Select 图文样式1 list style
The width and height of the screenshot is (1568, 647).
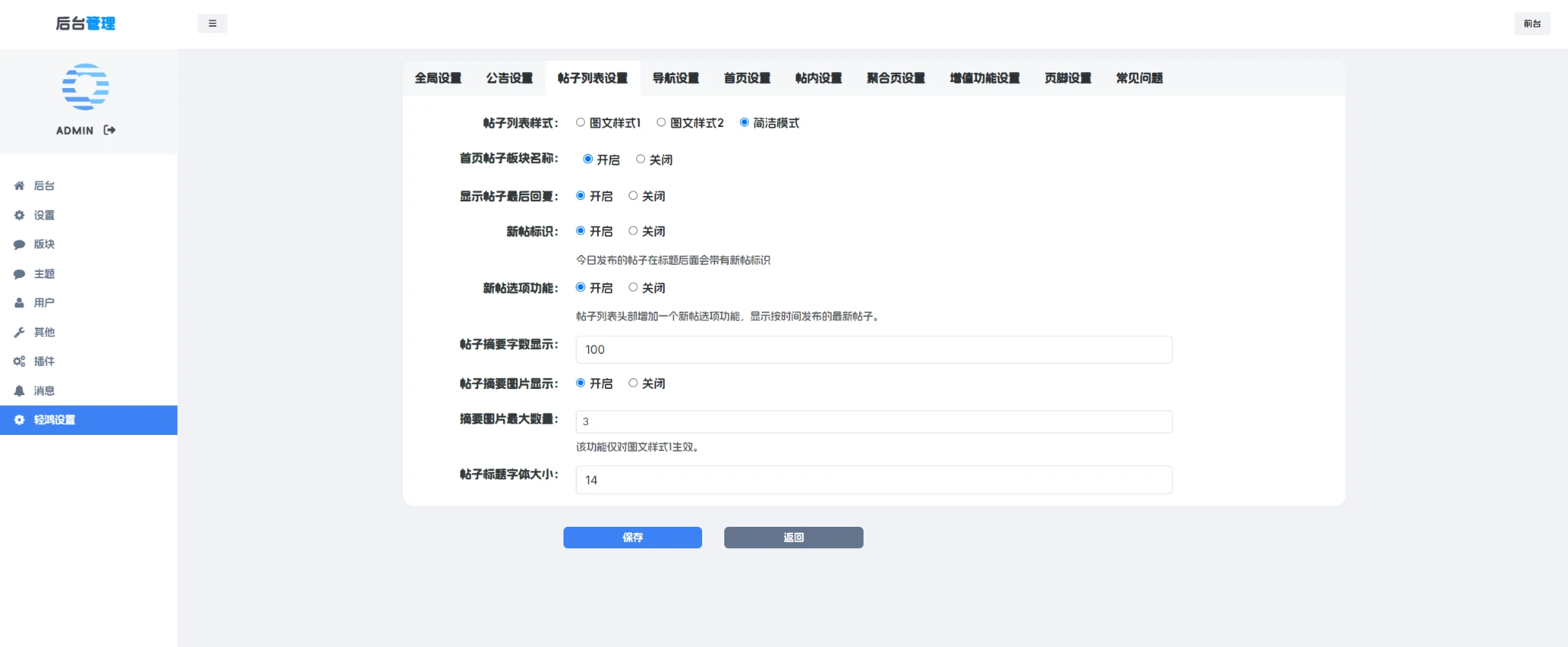pos(580,123)
